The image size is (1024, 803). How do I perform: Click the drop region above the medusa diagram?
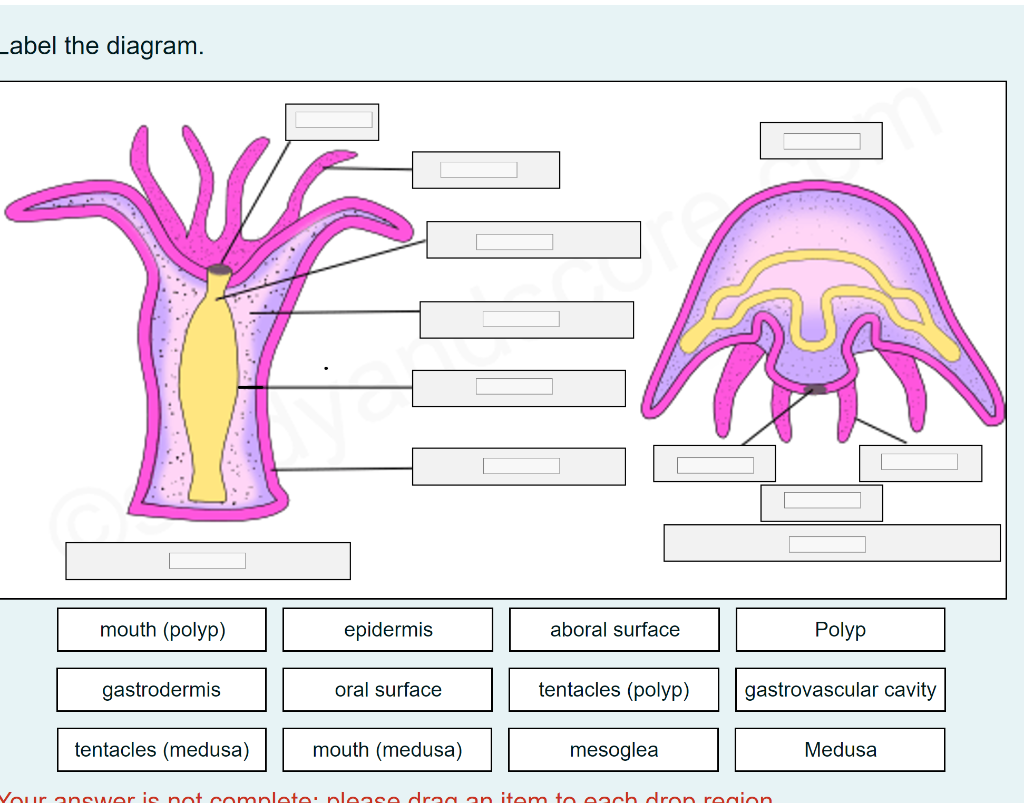click(x=821, y=140)
